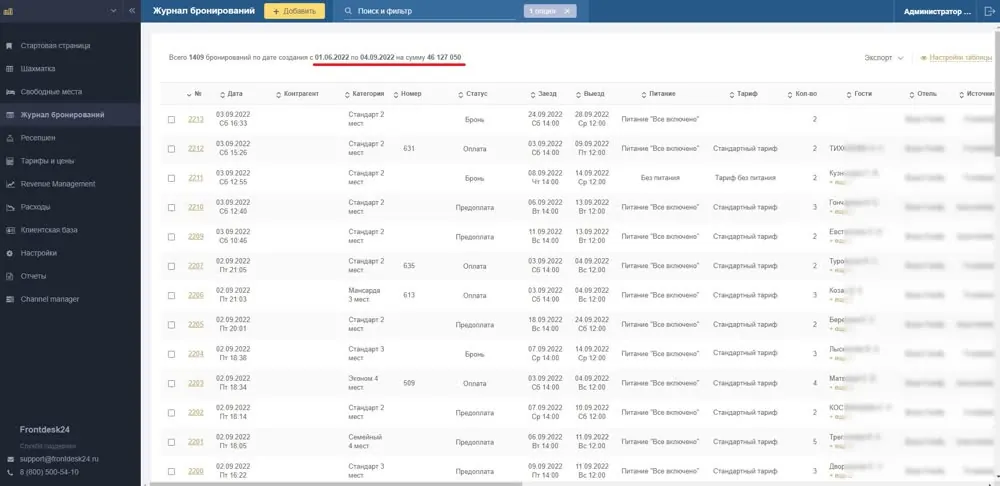The width and height of the screenshot is (1000, 486).
Task: Sort by the № column
Action: click(x=195, y=94)
